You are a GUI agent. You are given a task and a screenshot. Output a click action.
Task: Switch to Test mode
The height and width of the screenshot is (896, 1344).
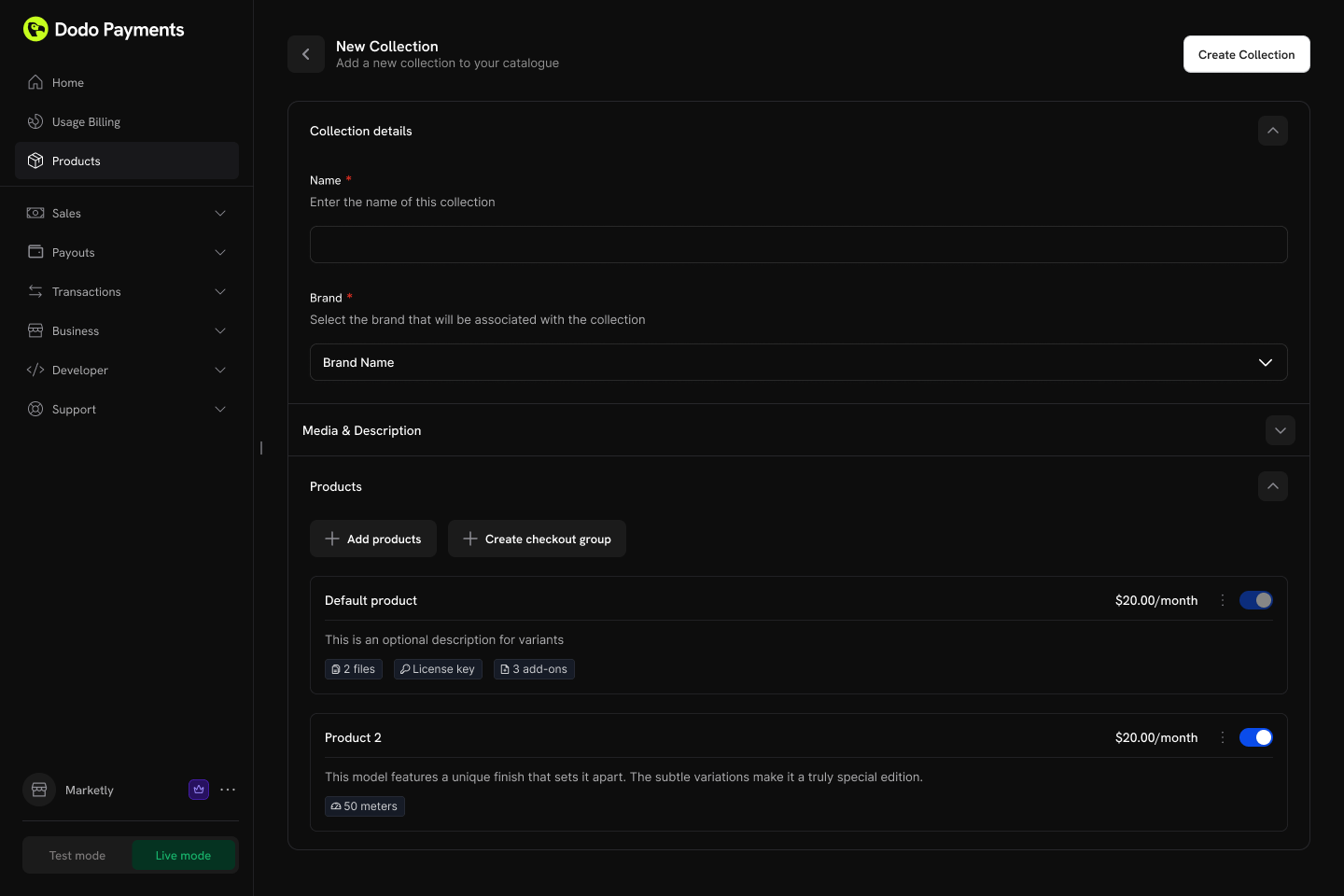(77, 855)
